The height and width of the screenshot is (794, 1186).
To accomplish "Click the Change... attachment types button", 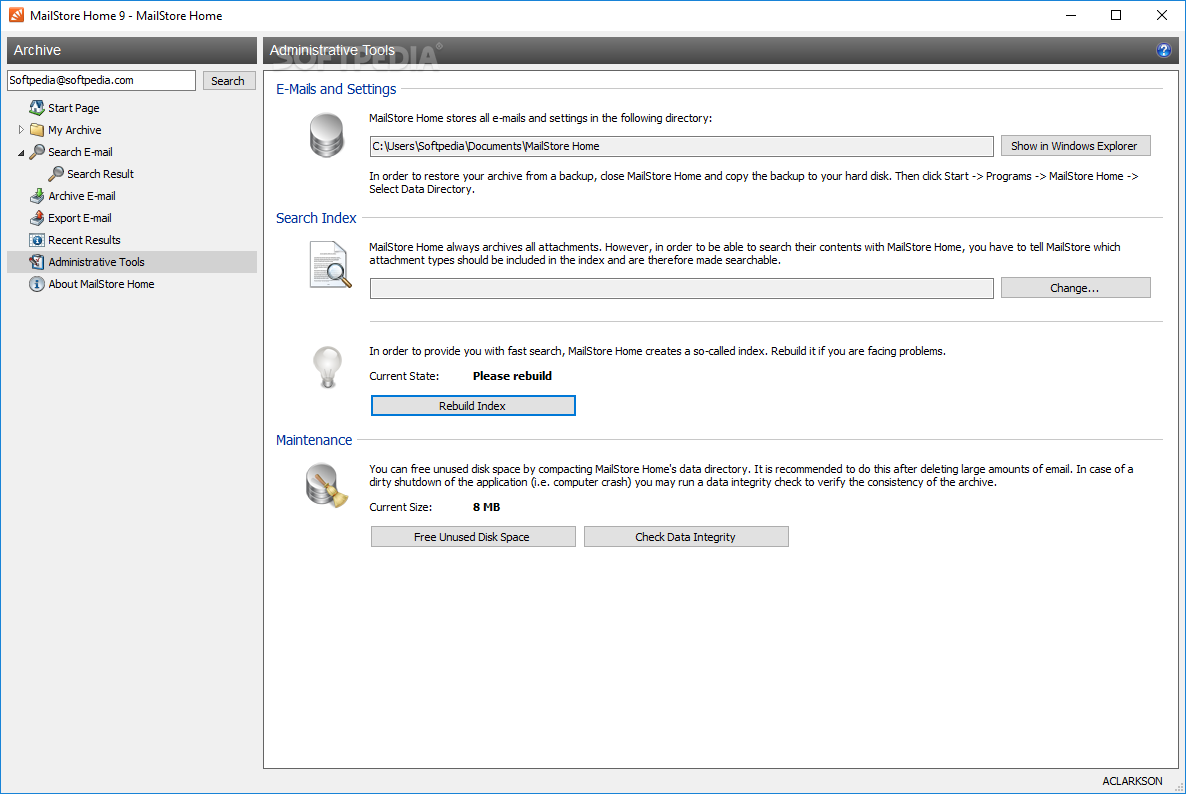I will coord(1075,288).
